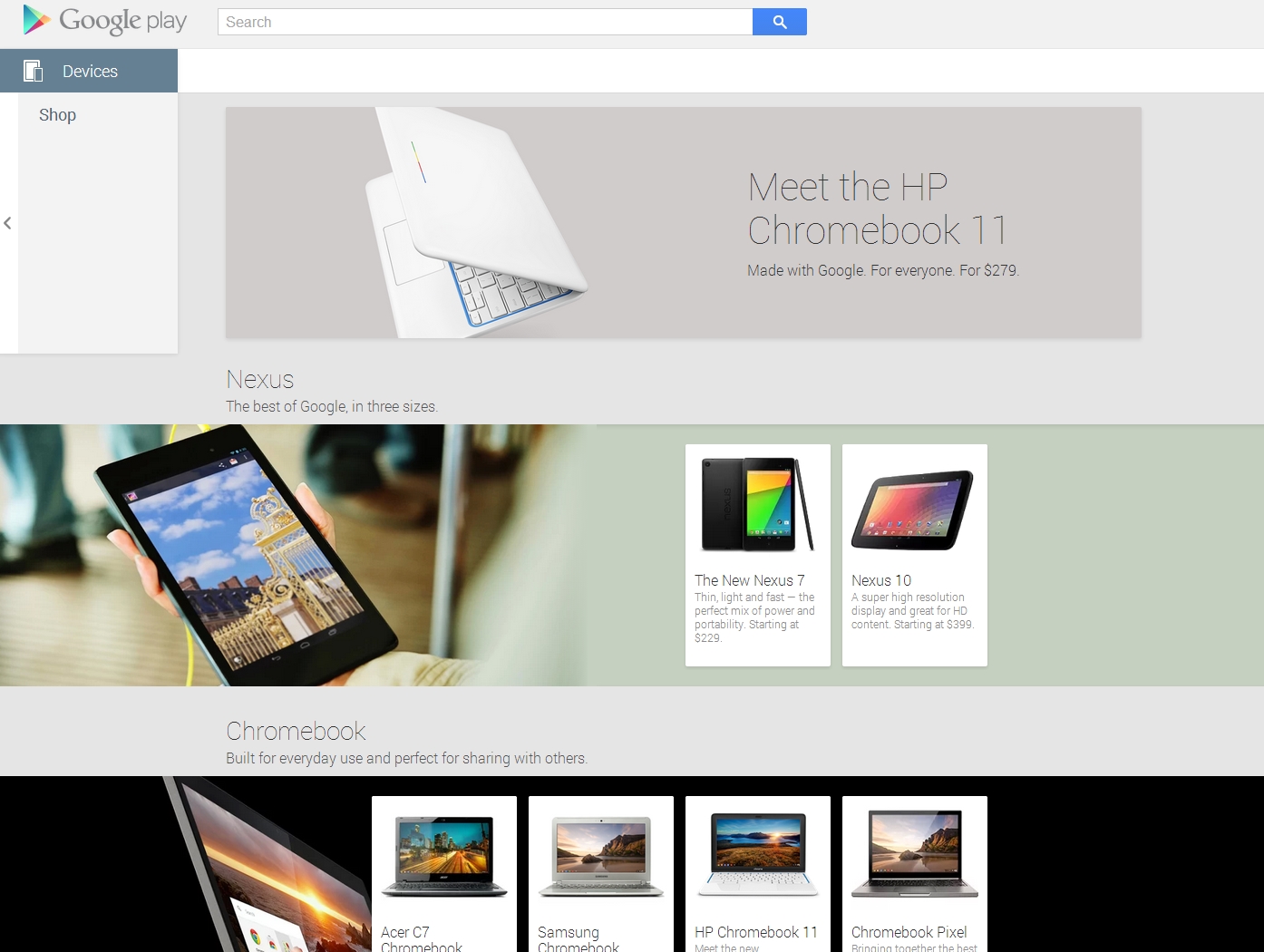Screen dimensions: 1264x952
Task: Click Nexus 7 description starting 'Thin, light and fast'
Action: 754,617
